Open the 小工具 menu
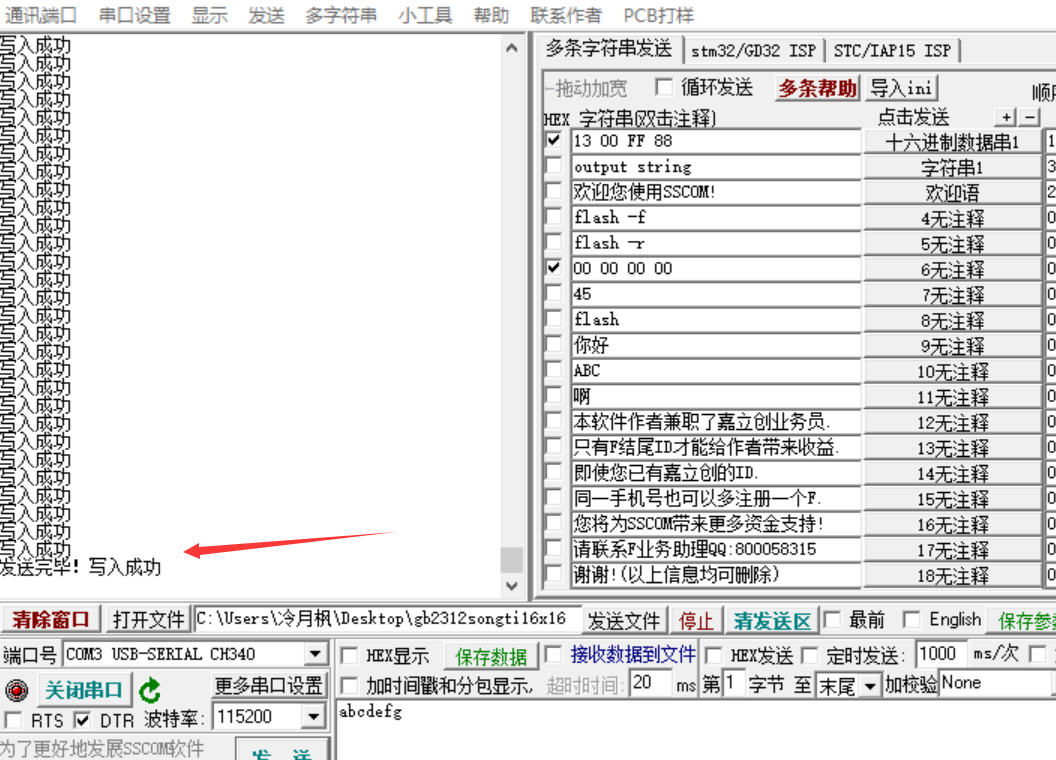The height and width of the screenshot is (760, 1056). coord(424,15)
